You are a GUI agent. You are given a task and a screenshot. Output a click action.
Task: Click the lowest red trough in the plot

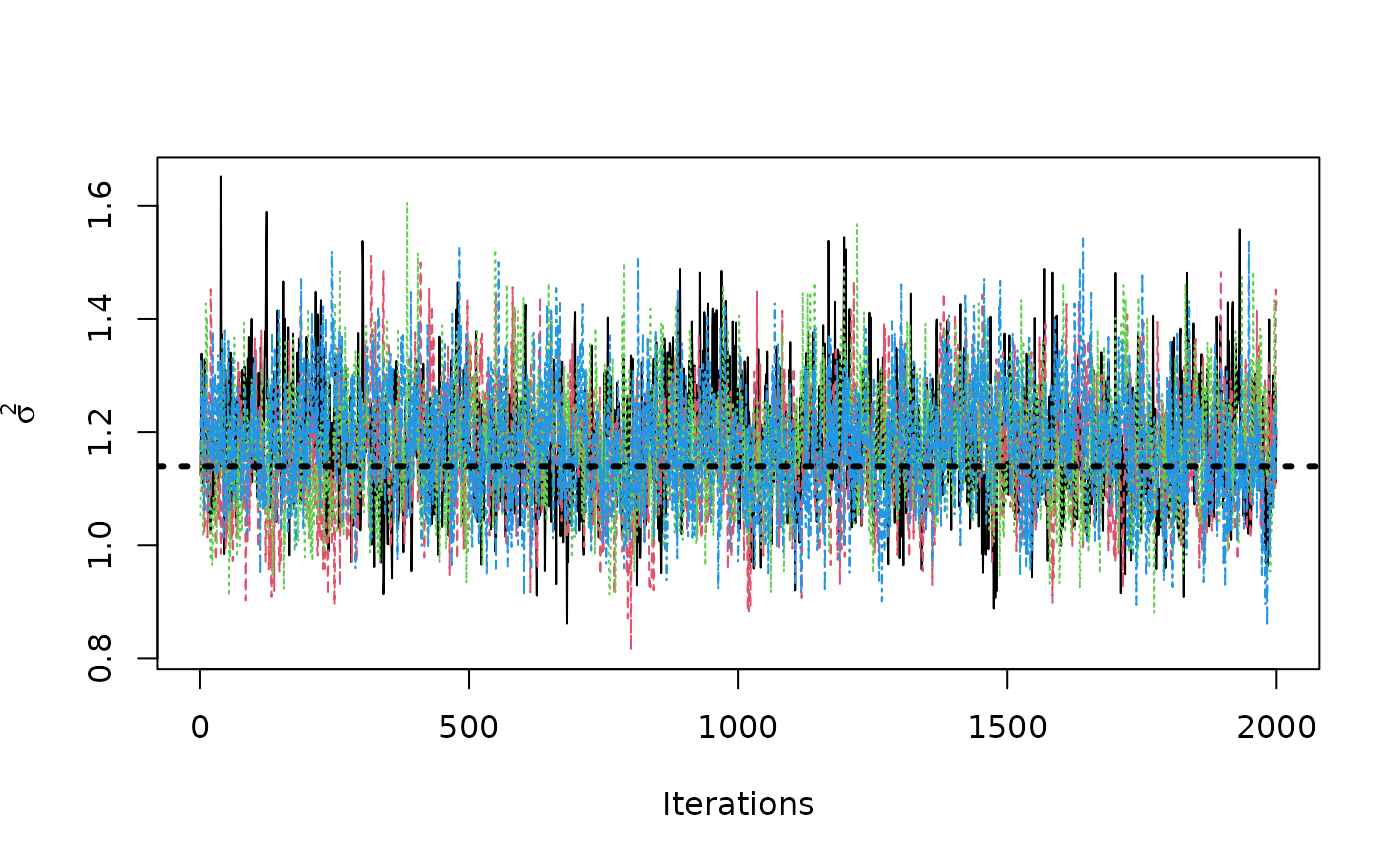[631, 648]
